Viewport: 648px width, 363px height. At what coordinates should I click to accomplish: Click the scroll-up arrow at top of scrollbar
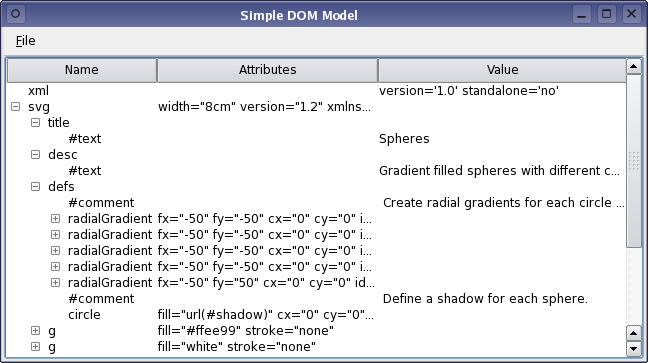(634, 67)
